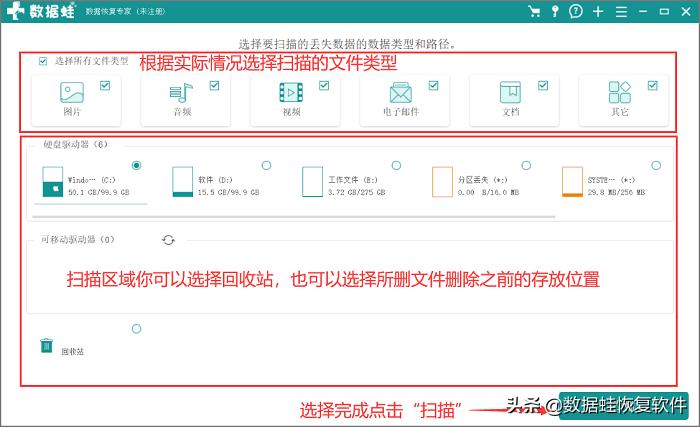Click the 可移动驱动器 (0) section label
Screen dimensions: 700x427
78,240
